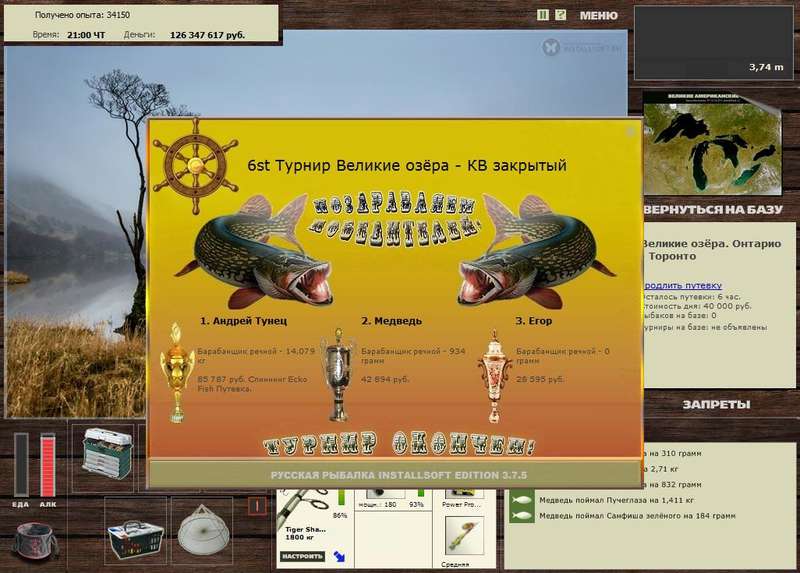Click the ЕДА food level bar

[x=21, y=465]
